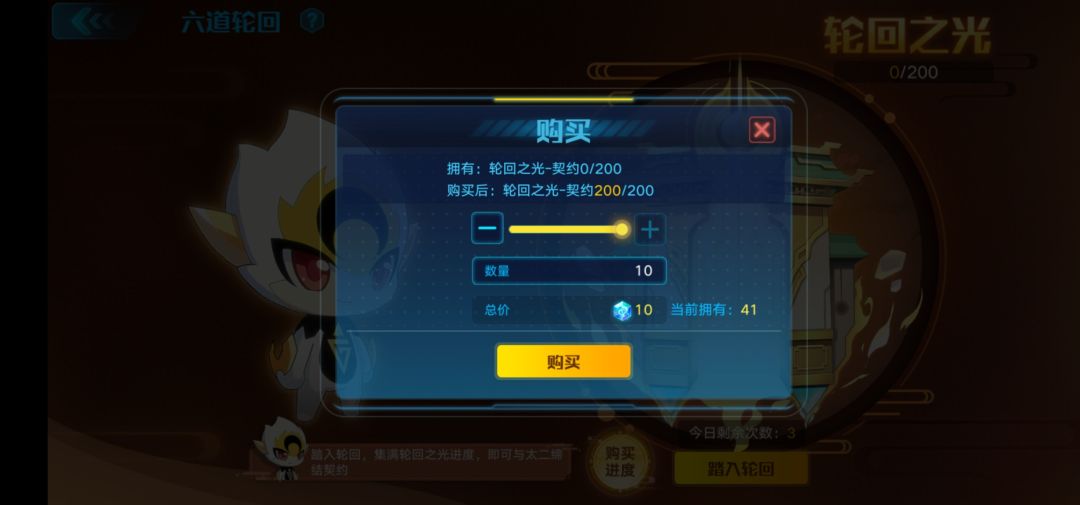This screenshot has height=505, width=1080.
Task: Click the yellow quantity slider handle
Action: tap(621, 229)
